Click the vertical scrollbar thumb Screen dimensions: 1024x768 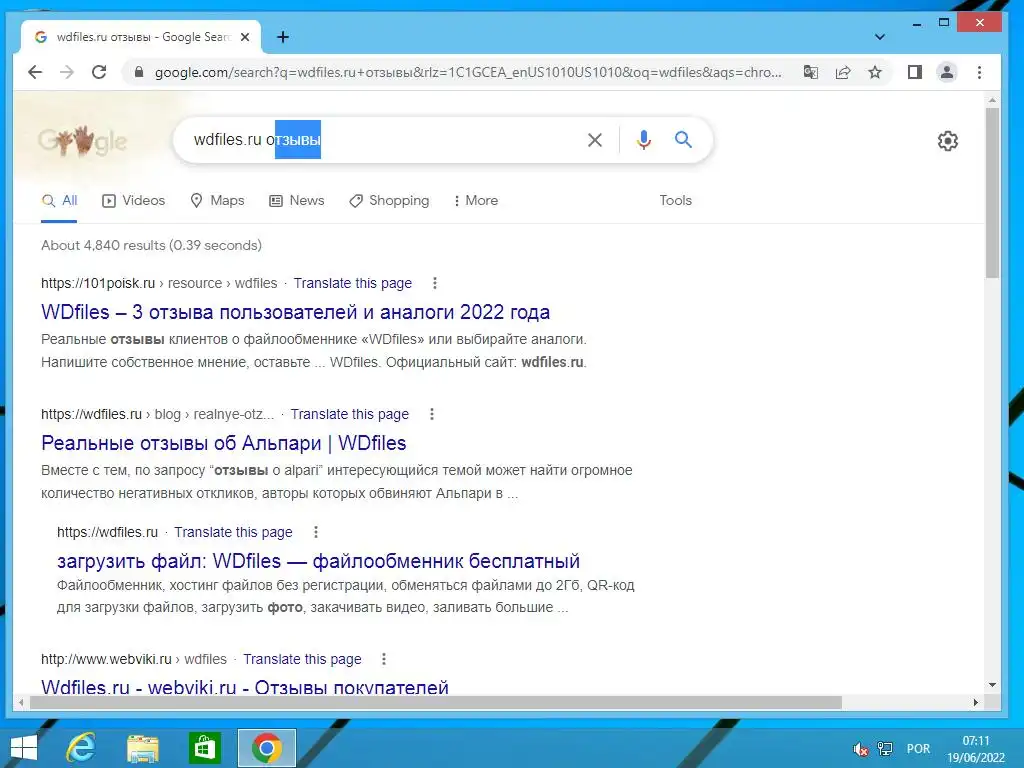[x=992, y=193]
